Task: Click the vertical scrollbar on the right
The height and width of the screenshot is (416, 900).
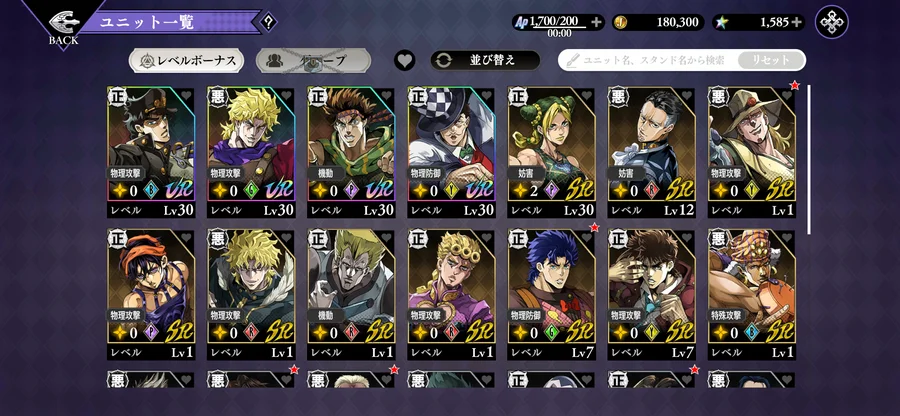Action: [809, 160]
